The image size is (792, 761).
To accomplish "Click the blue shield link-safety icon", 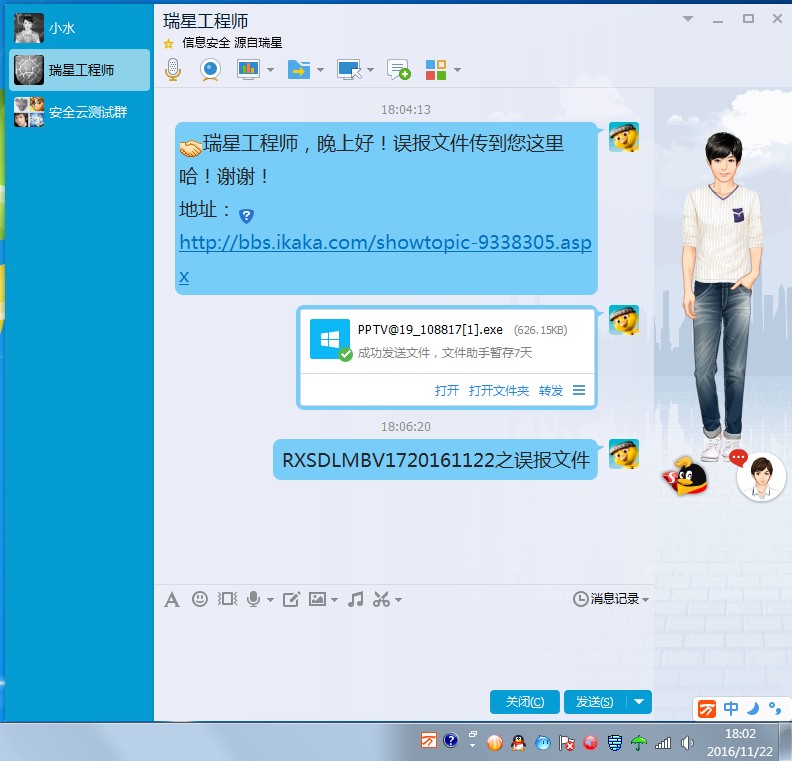I will click(246, 216).
